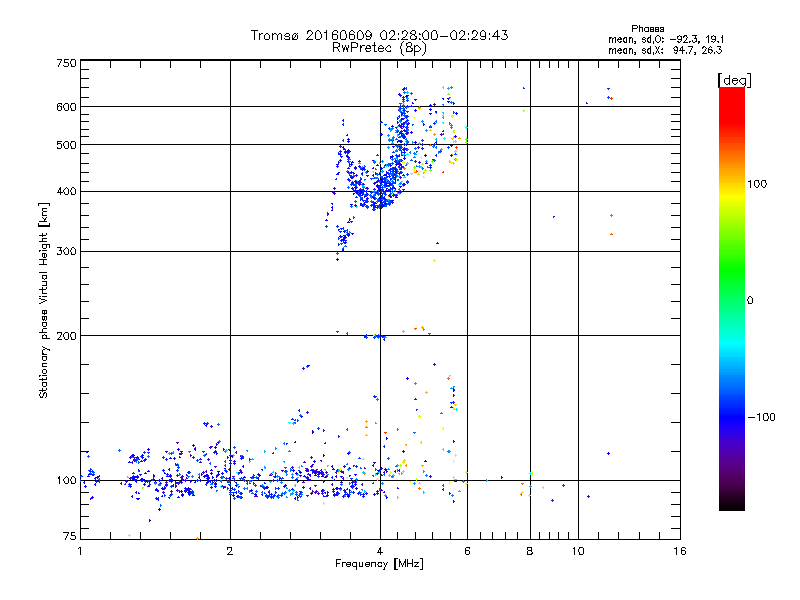Image resolution: width=800 pixels, height=600 pixels.
Task: Click x-axis tick label '4'
Action: pyautogui.click(x=380, y=551)
